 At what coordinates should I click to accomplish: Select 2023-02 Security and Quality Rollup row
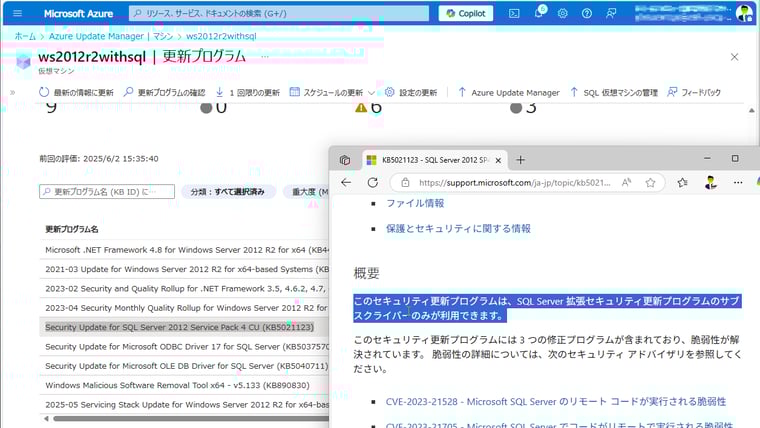(184, 288)
